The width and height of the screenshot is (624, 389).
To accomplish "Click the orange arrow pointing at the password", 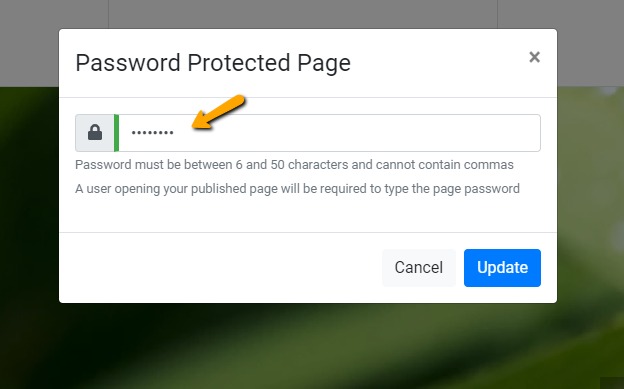I will pyautogui.click(x=218, y=112).
